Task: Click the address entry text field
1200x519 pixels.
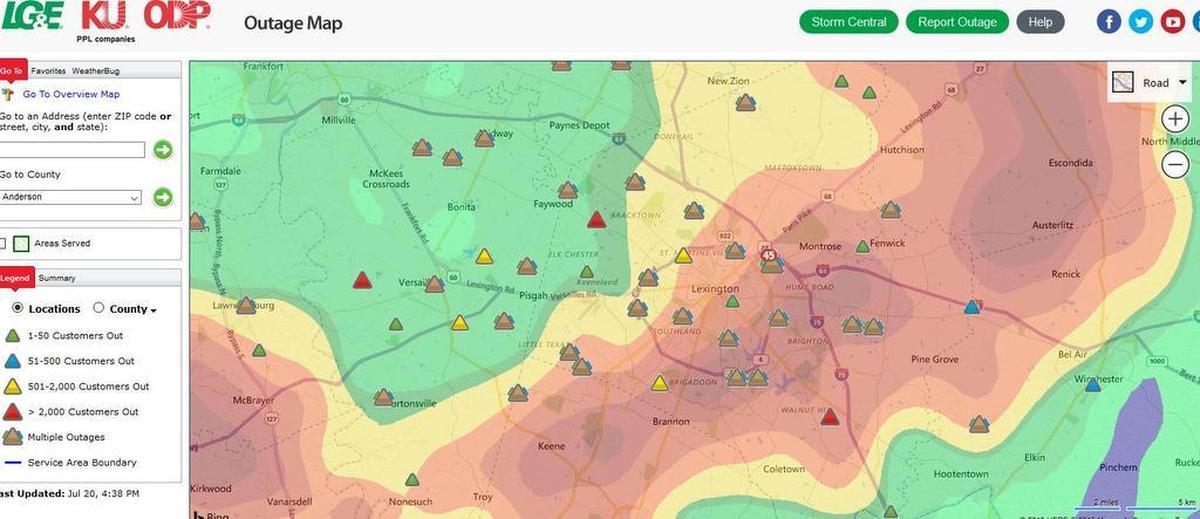Action: 72,150
